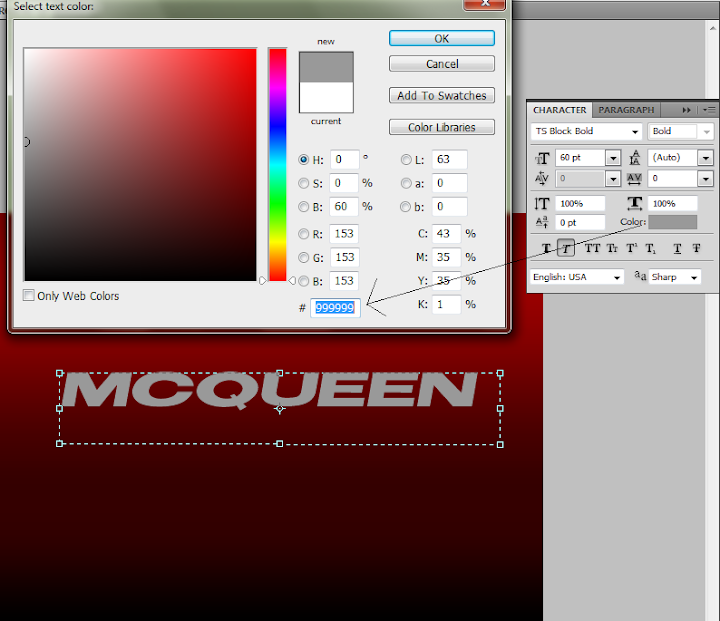Close the Select text color dialog

point(485,4)
